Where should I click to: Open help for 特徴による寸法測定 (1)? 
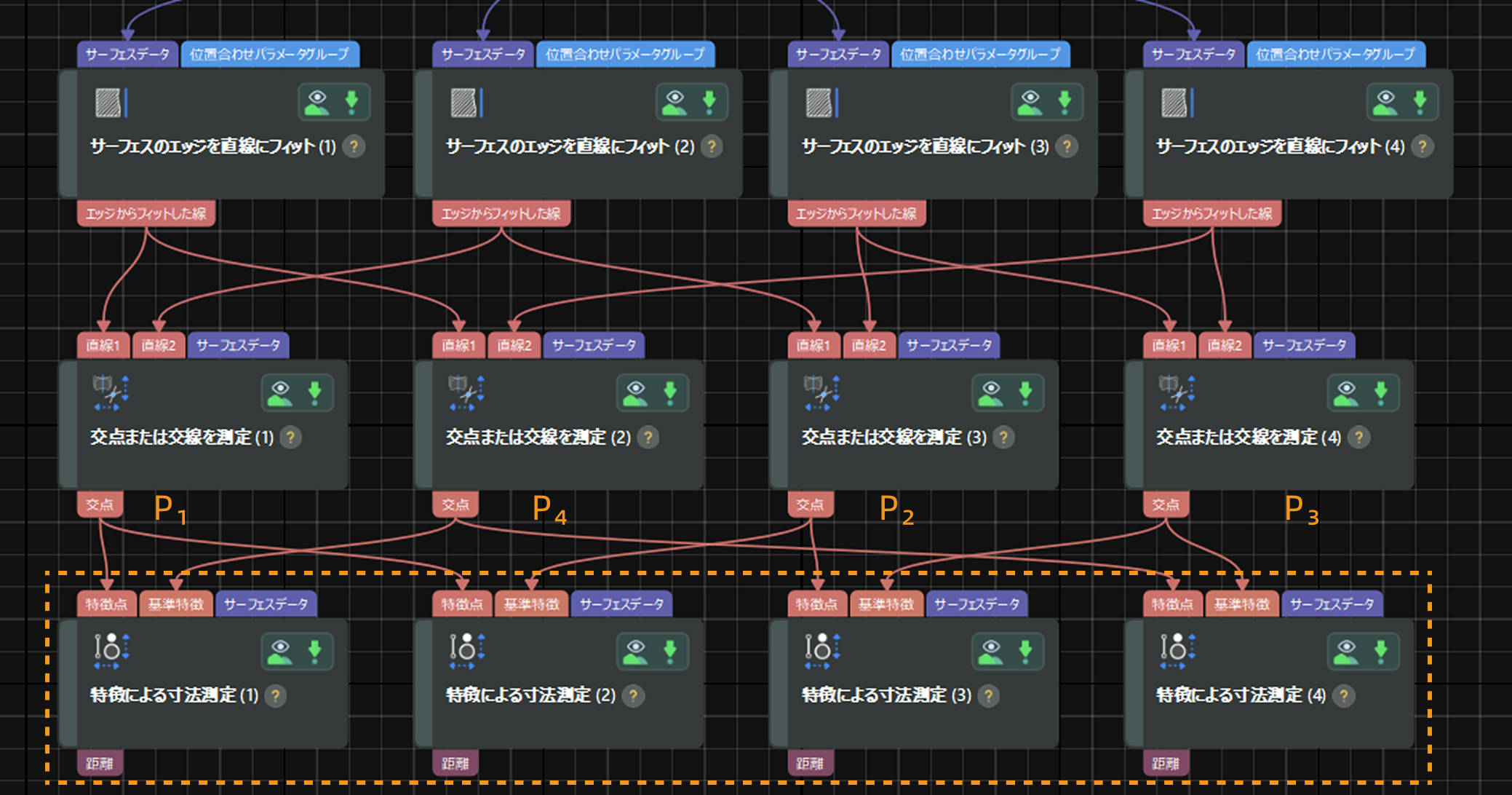pos(275,696)
